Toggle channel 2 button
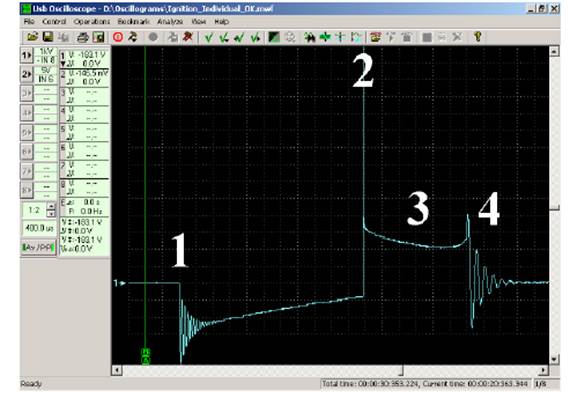This screenshot has width=570, height=398. (27, 75)
